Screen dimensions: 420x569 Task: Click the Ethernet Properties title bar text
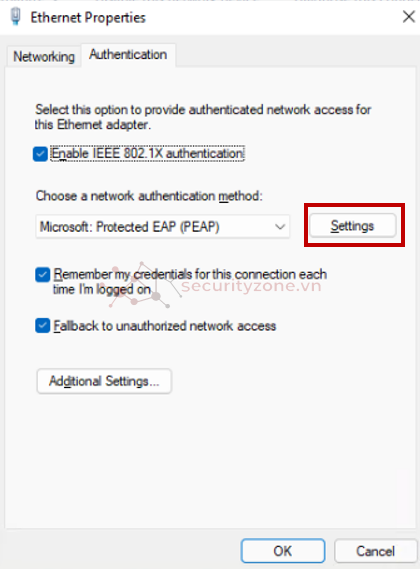pos(88,17)
